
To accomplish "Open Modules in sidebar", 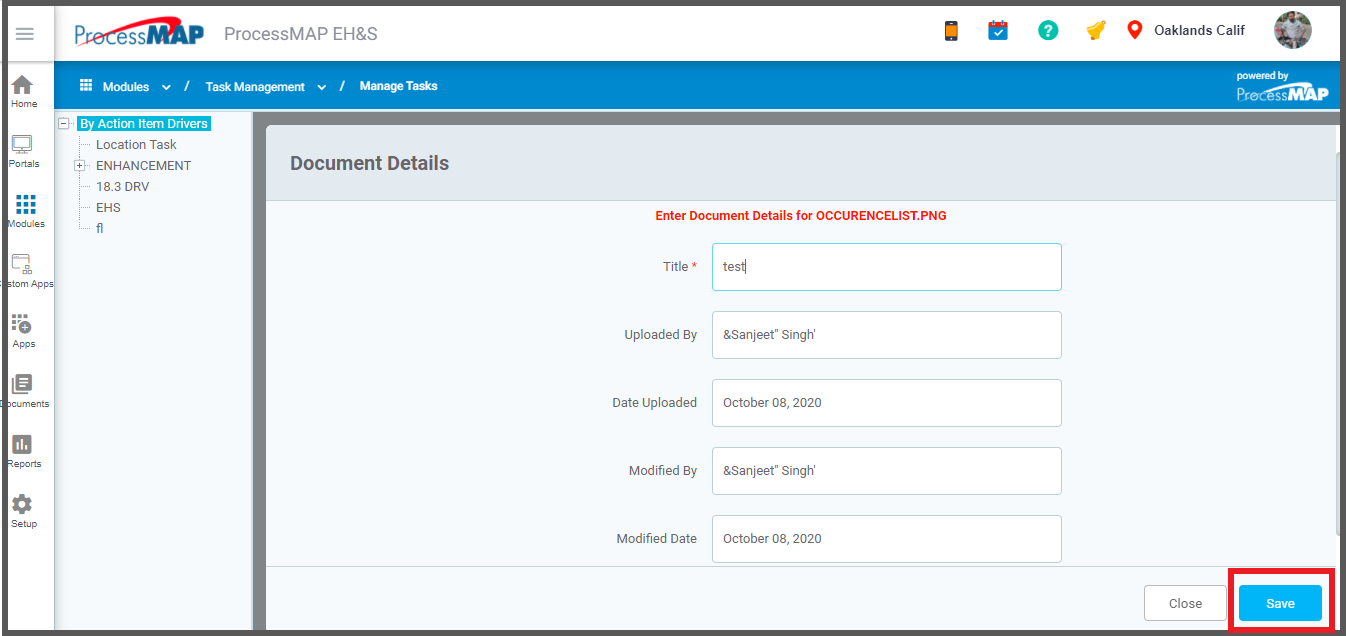I will pyautogui.click(x=24, y=212).
